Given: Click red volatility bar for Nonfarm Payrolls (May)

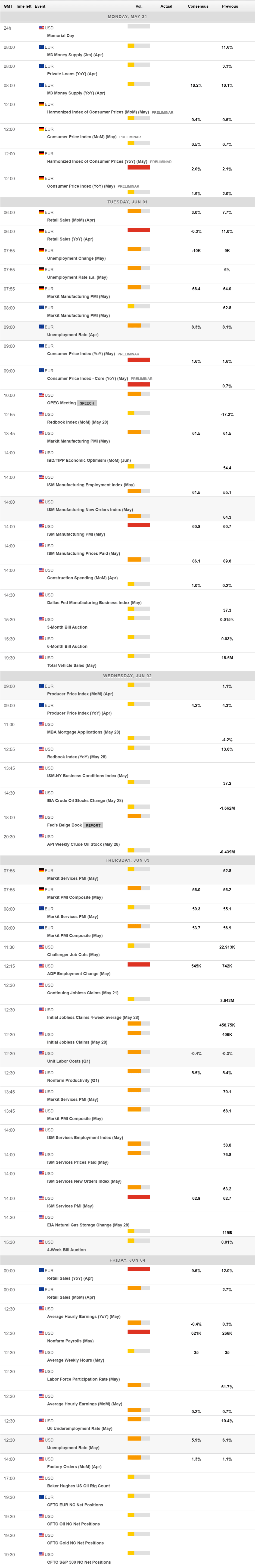Looking at the screenshot, I should (139, 1332).
